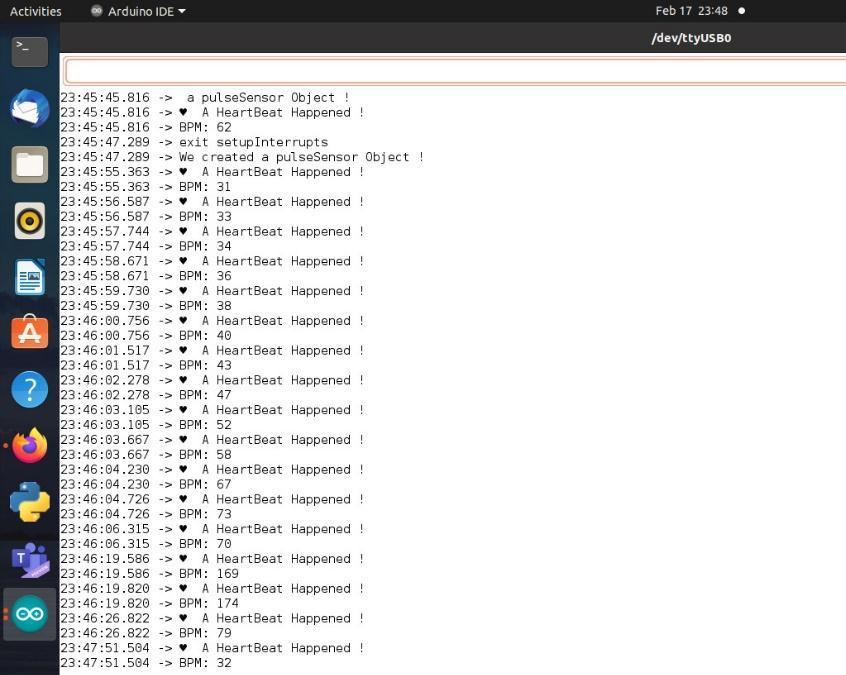
Task: Click the 'BPM: 43' log line
Action: point(146,365)
